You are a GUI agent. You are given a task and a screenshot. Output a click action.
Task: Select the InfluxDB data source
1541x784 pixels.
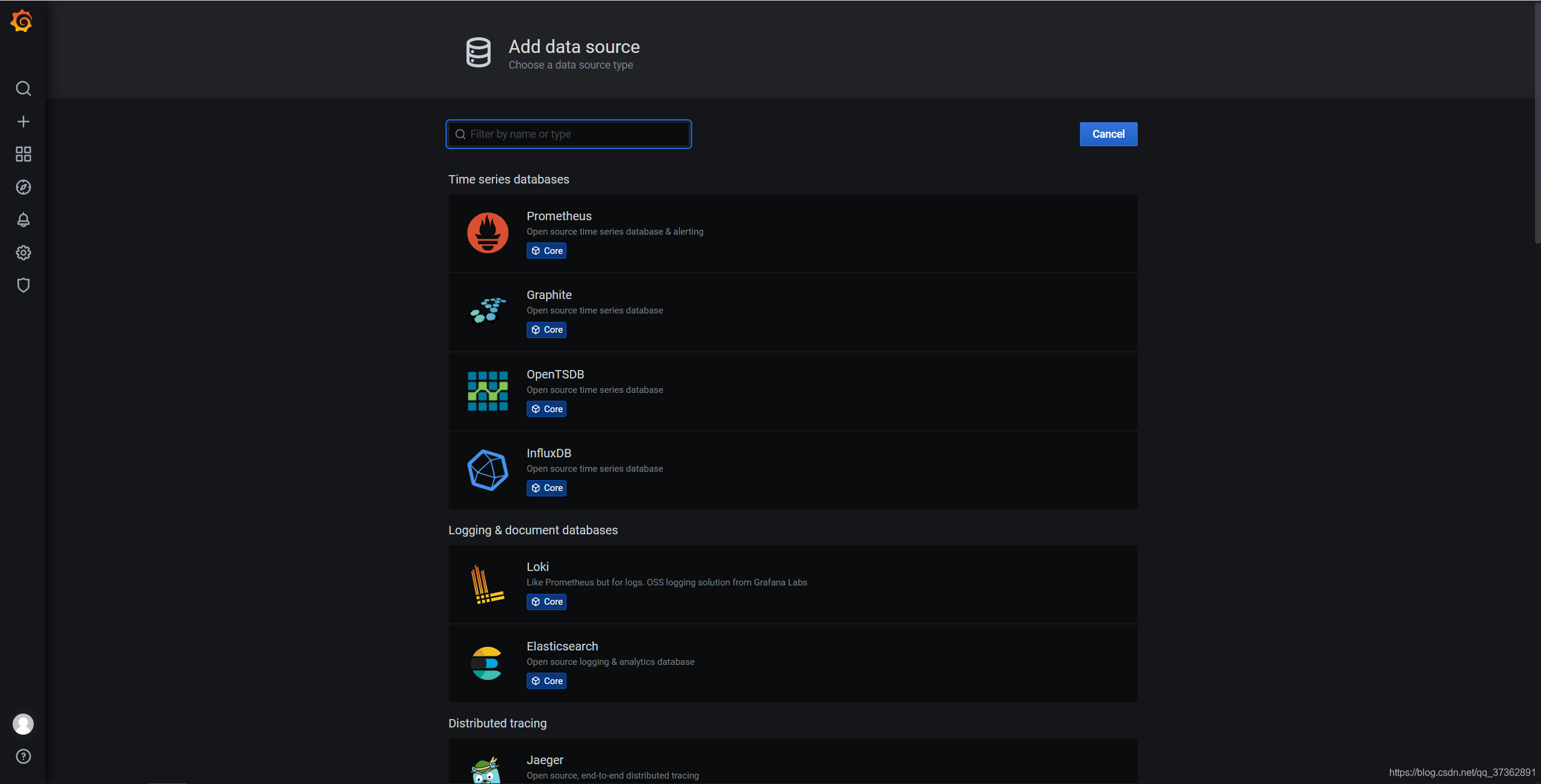pyautogui.click(x=793, y=470)
